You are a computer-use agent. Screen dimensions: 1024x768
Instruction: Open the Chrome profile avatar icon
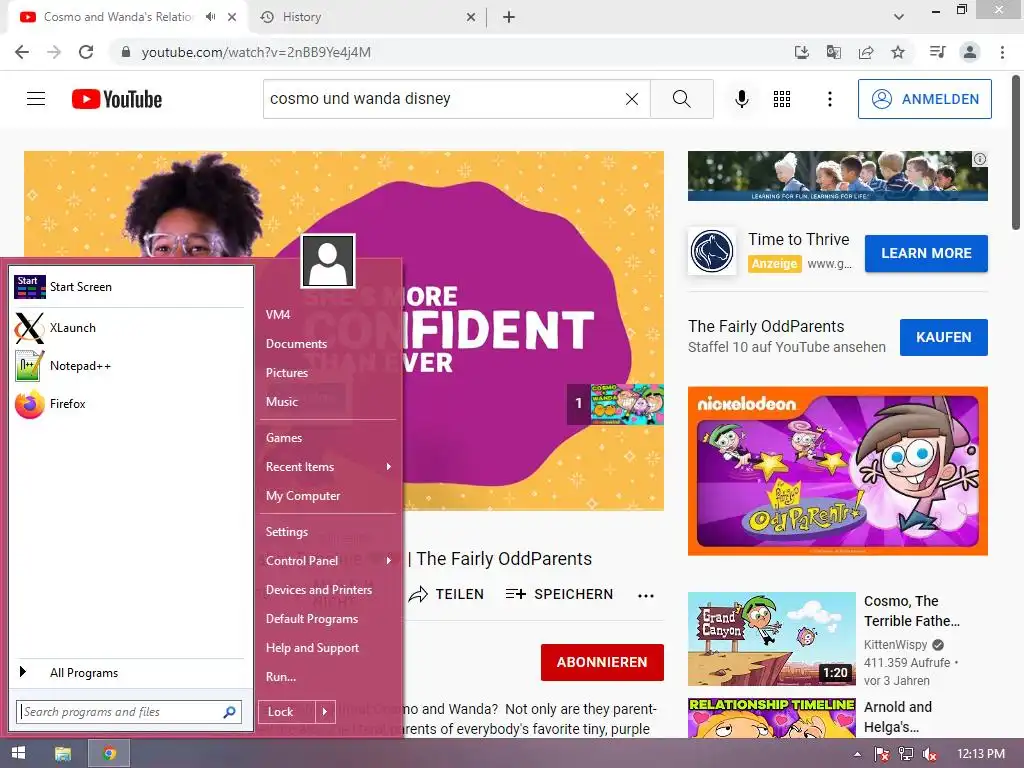[x=970, y=52]
